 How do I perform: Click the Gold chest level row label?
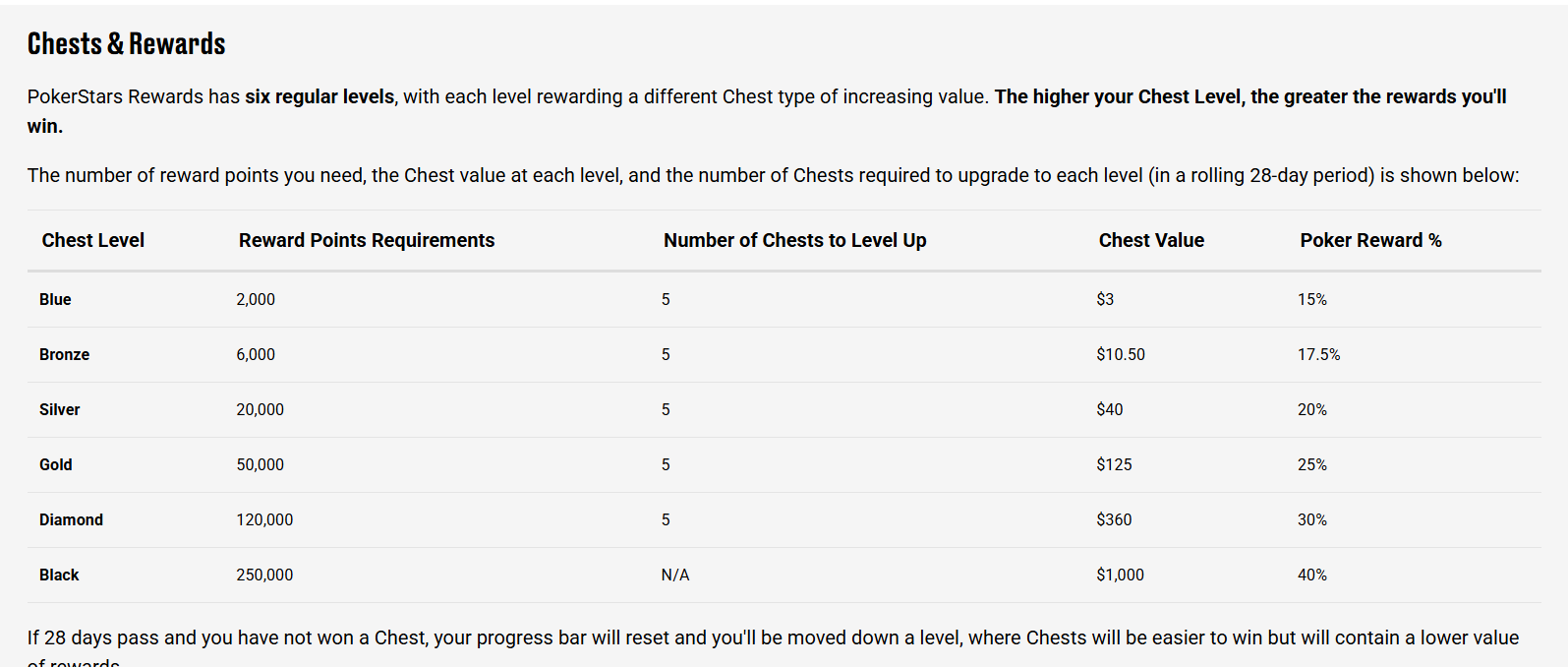click(56, 464)
